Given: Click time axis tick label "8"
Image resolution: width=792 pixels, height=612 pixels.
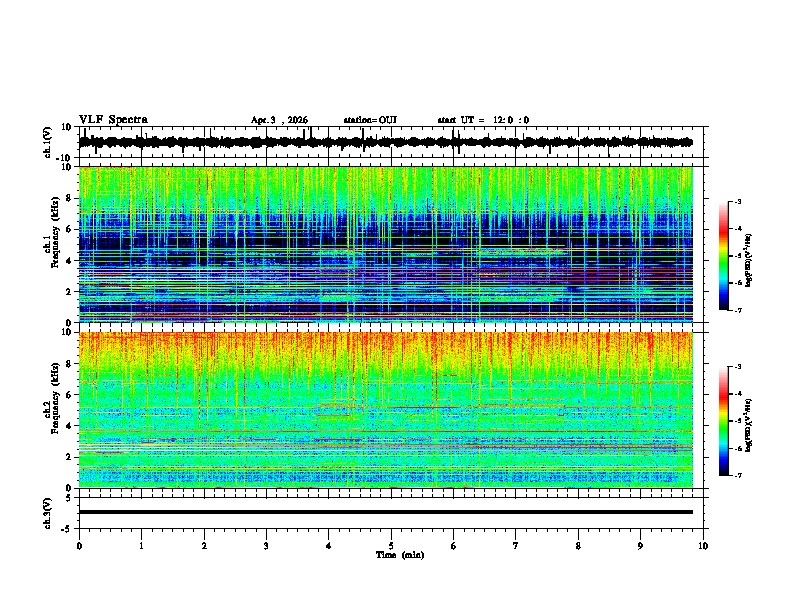Looking at the screenshot, I should click(x=578, y=546).
